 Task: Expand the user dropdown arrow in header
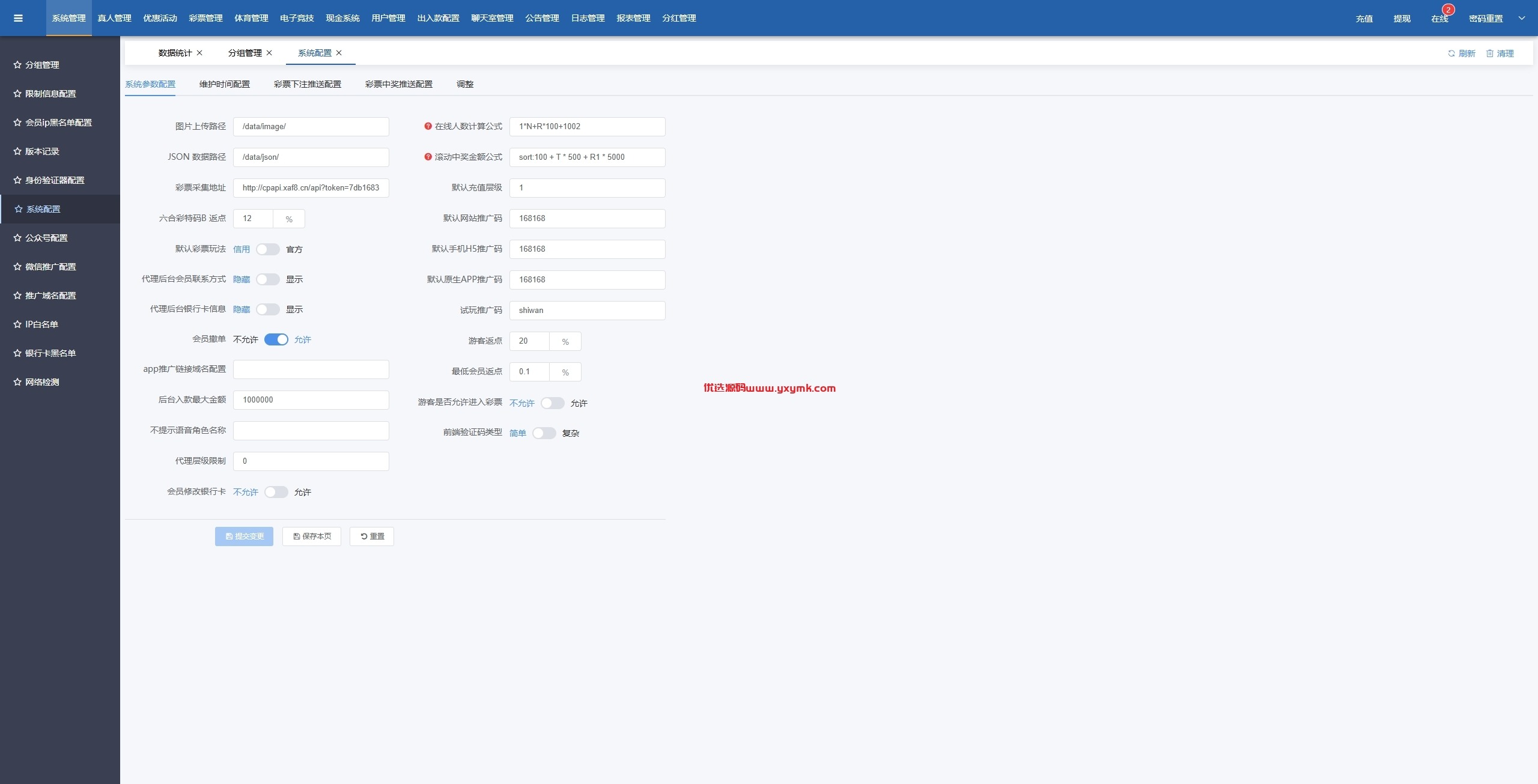coord(1522,18)
